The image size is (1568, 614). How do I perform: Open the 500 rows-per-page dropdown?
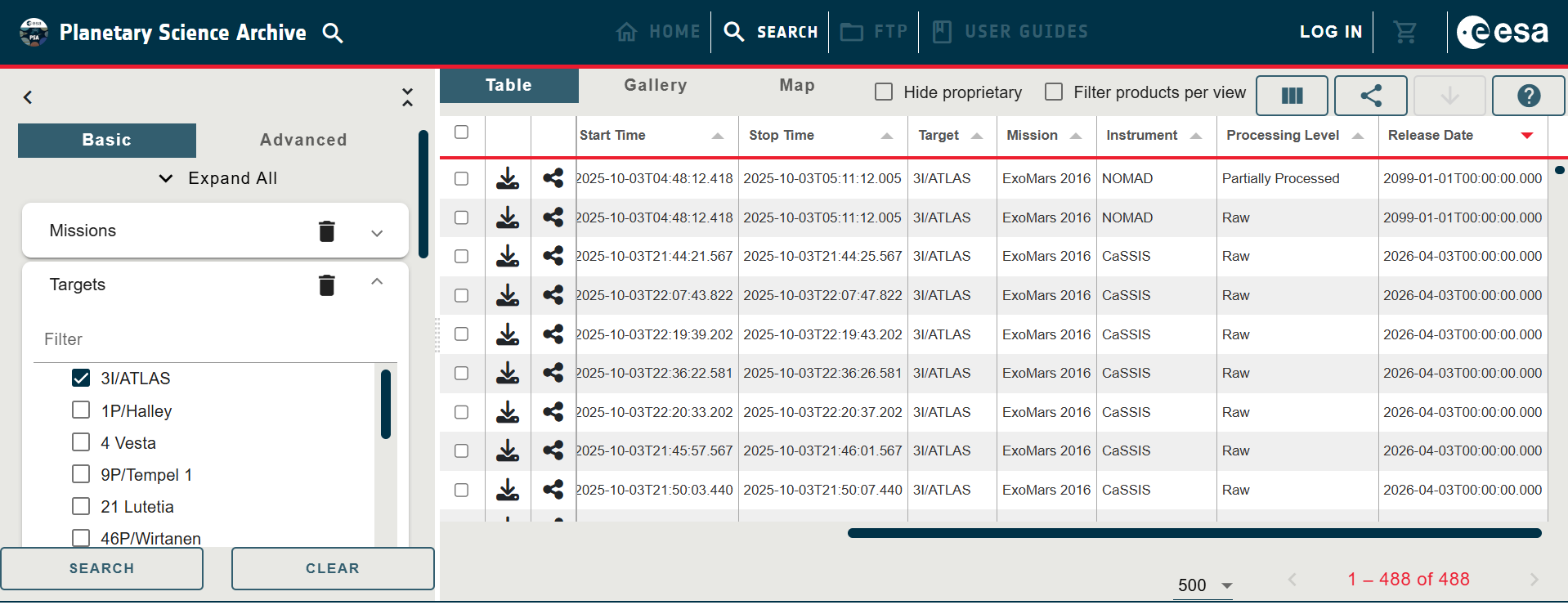click(1203, 585)
